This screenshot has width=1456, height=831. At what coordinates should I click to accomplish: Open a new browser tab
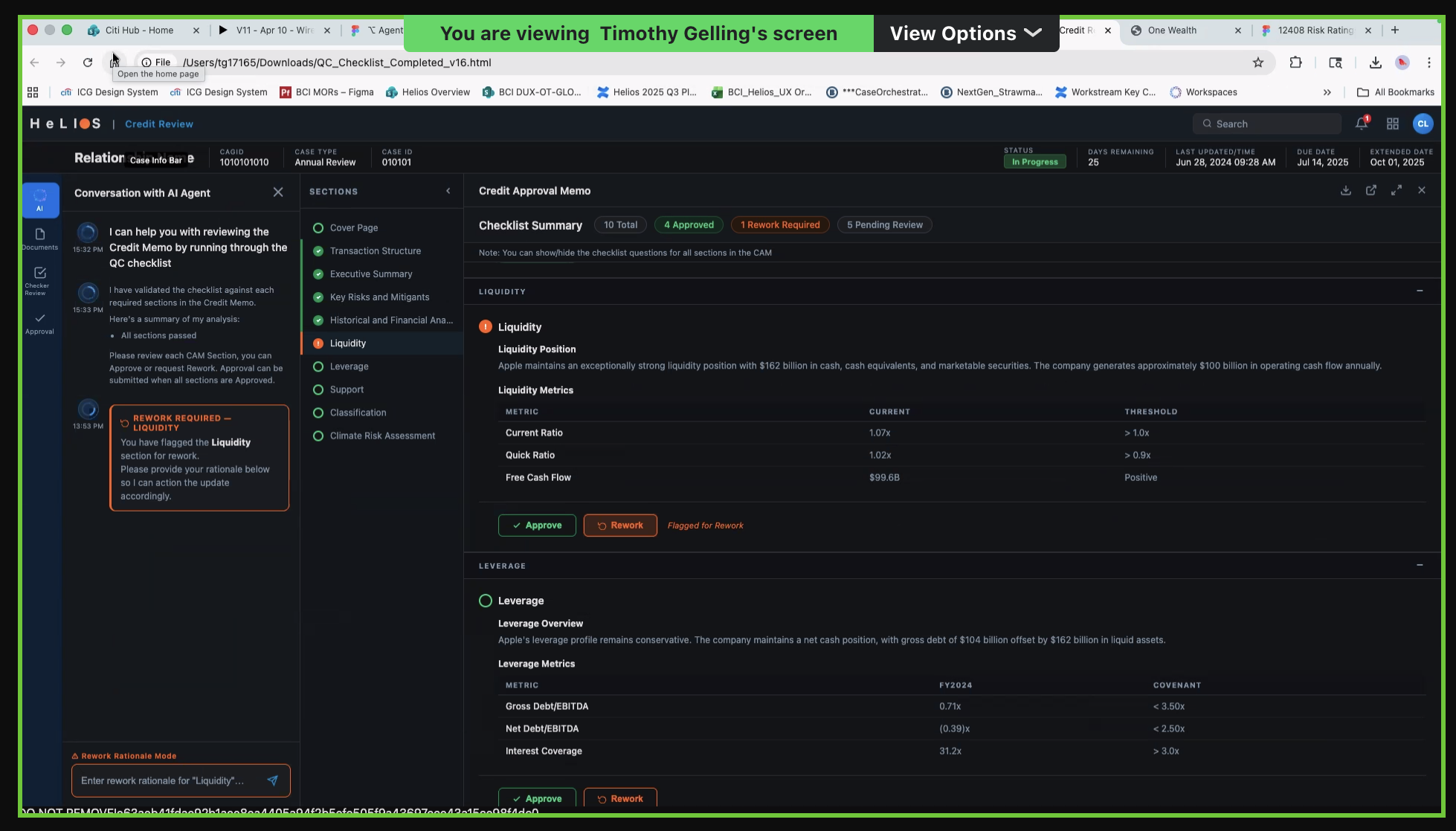coord(1395,30)
